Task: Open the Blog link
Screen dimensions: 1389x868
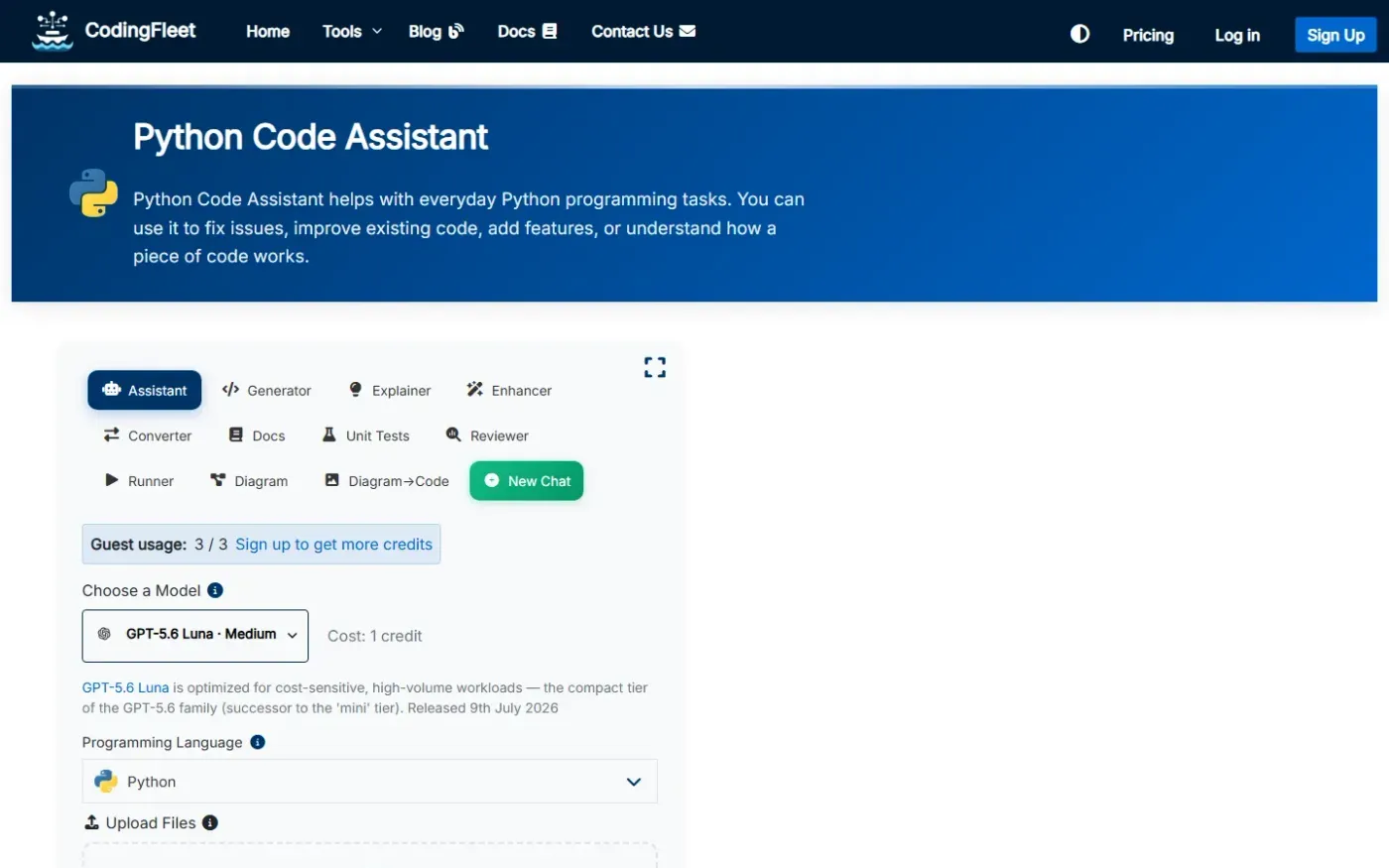Action: pos(437,32)
